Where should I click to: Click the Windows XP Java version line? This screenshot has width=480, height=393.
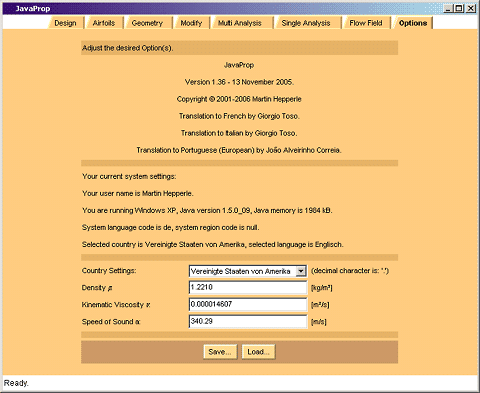tap(207, 210)
